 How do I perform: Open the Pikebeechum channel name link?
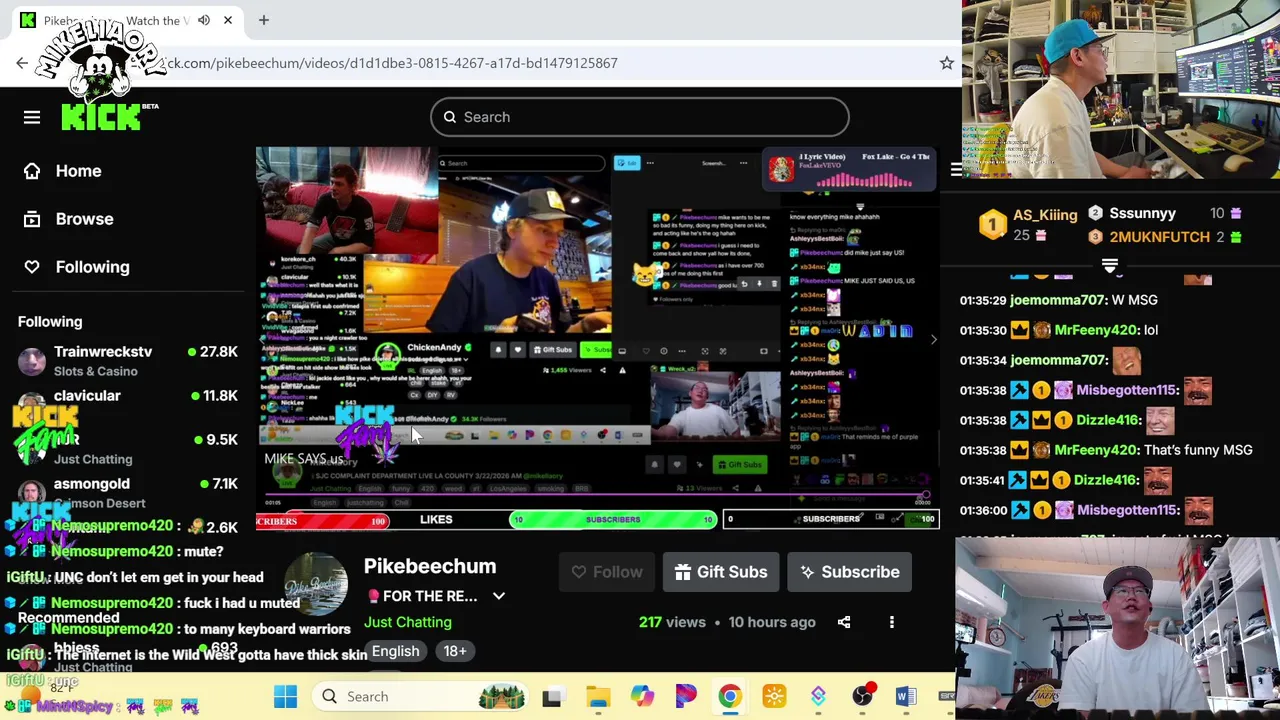click(x=430, y=566)
